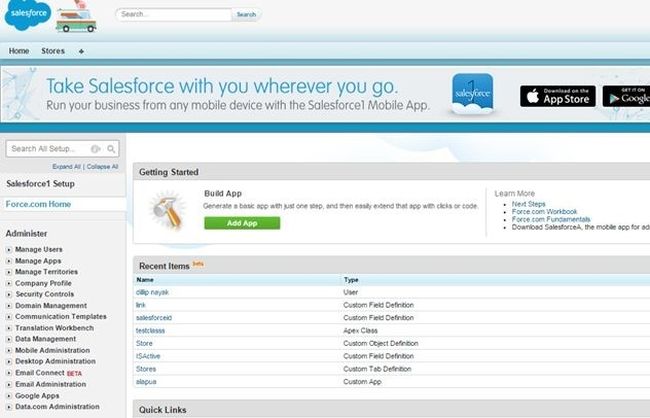
Task: Open the Get it on Google Play badge
Action: pyautogui.click(x=626, y=96)
